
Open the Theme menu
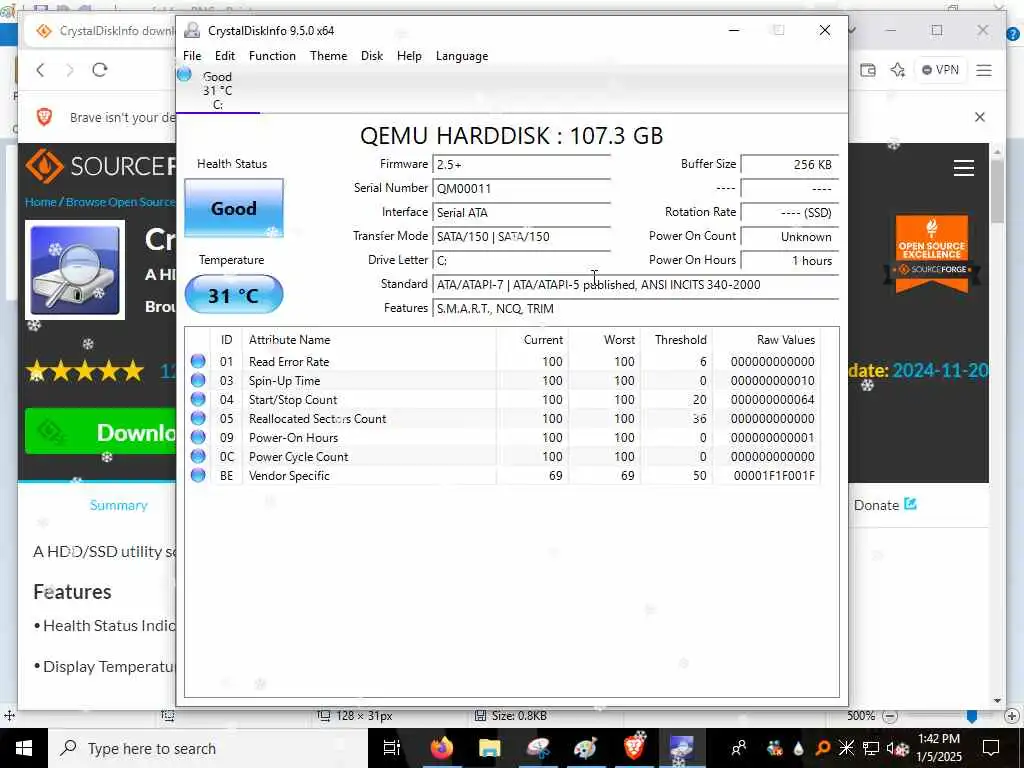coord(328,56)
